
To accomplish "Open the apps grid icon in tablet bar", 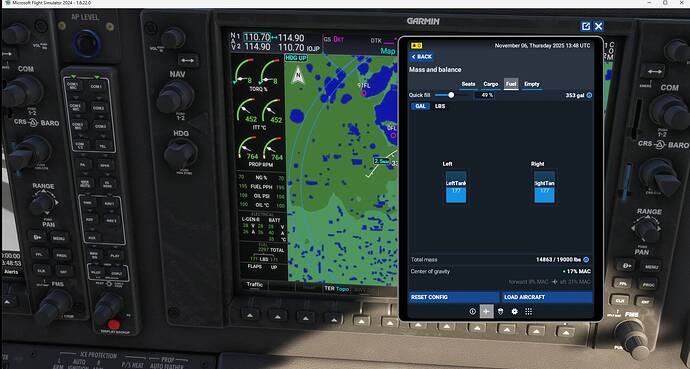I will (529, 311).
